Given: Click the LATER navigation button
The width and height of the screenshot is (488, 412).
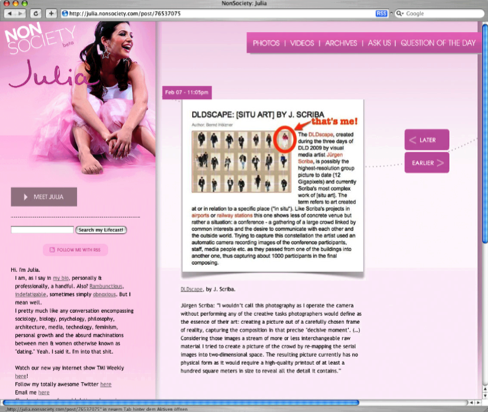Looking at the screenshot, I should 427,140.
